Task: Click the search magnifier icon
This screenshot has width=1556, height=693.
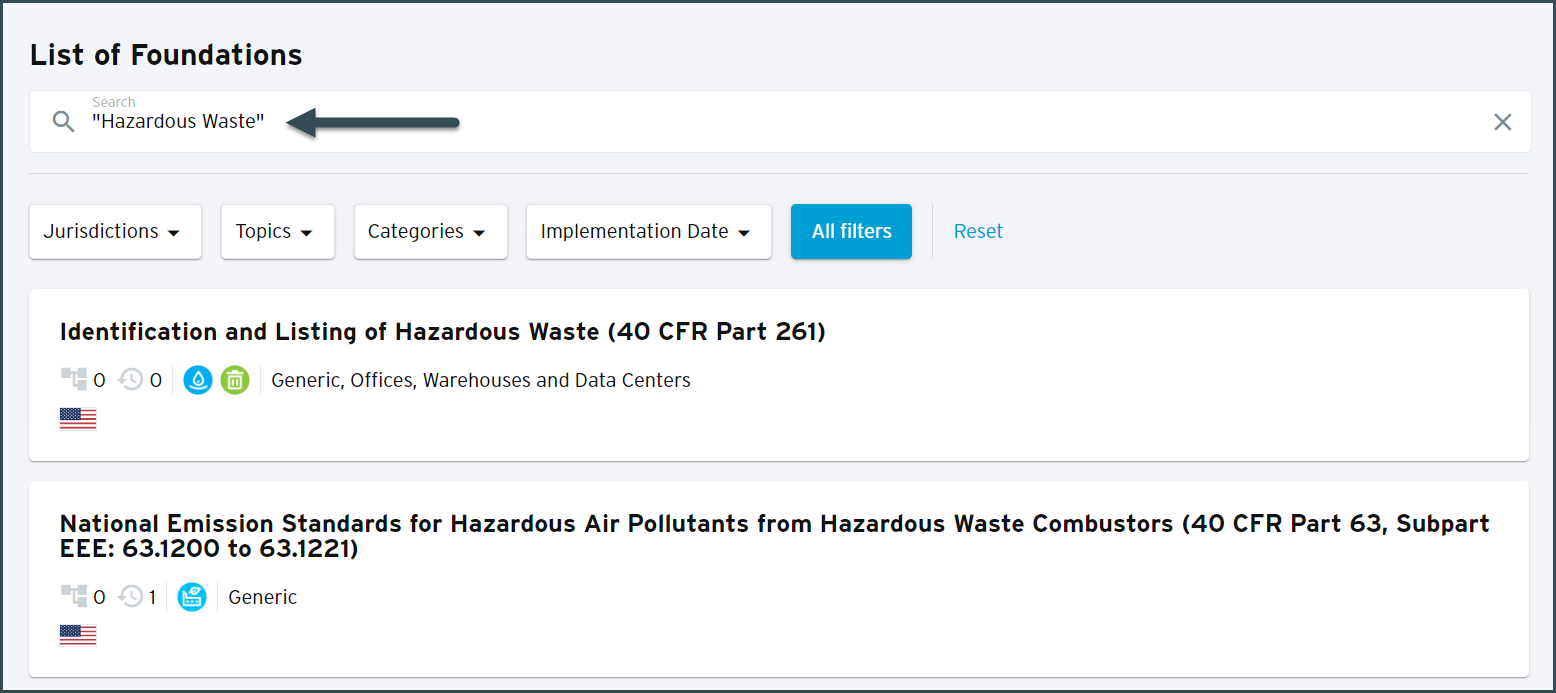Action: click(64, 122)
